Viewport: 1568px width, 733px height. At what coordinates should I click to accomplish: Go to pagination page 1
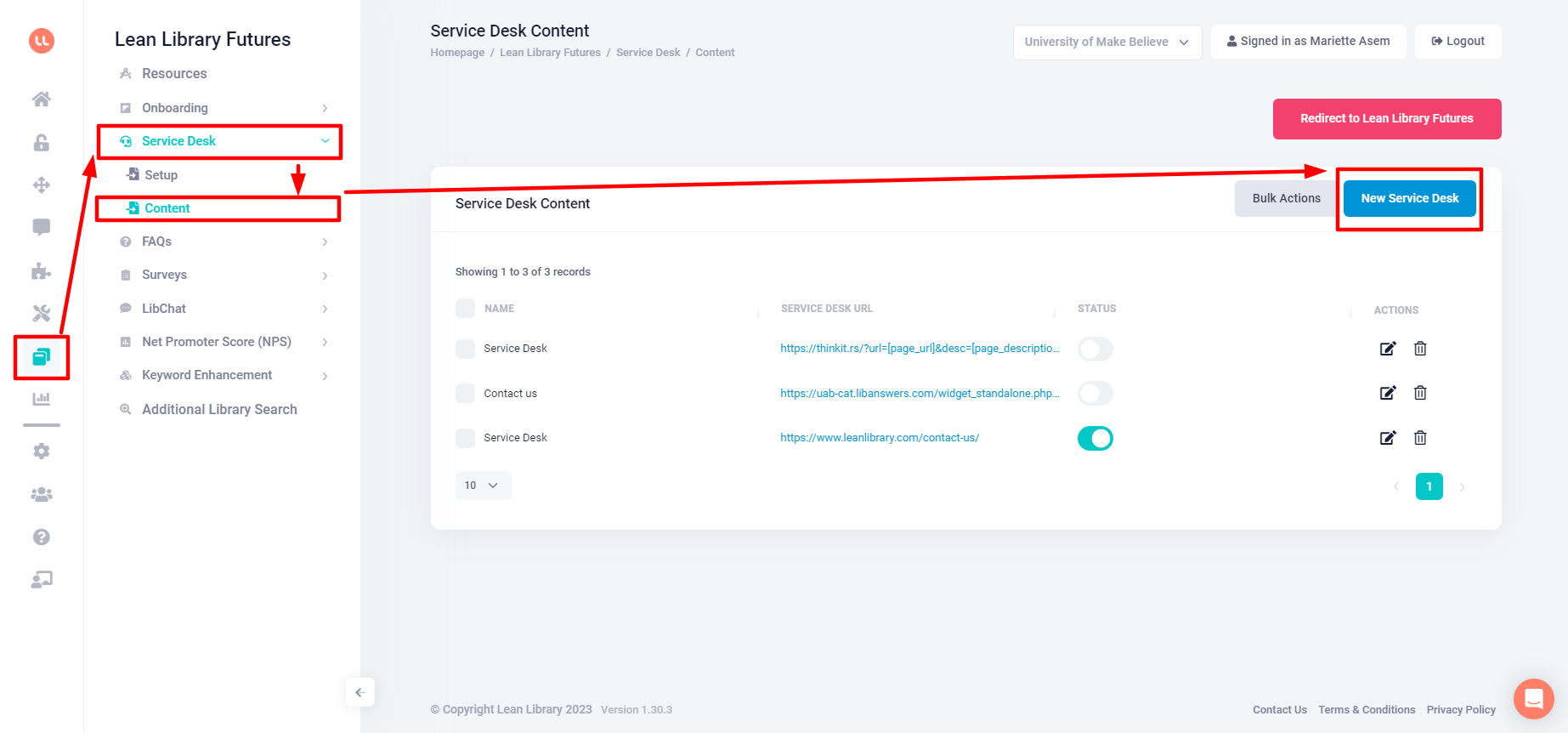[x=1429, y=486]
